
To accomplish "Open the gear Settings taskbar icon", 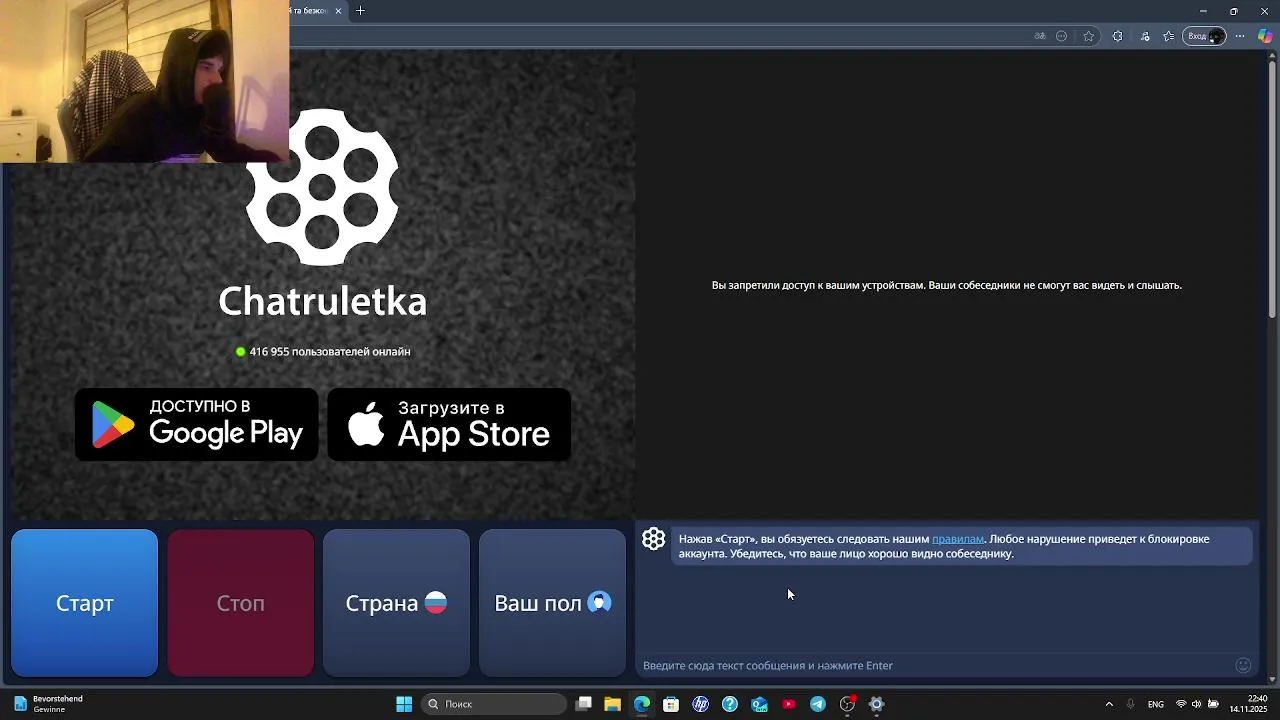I will (877, 704).
